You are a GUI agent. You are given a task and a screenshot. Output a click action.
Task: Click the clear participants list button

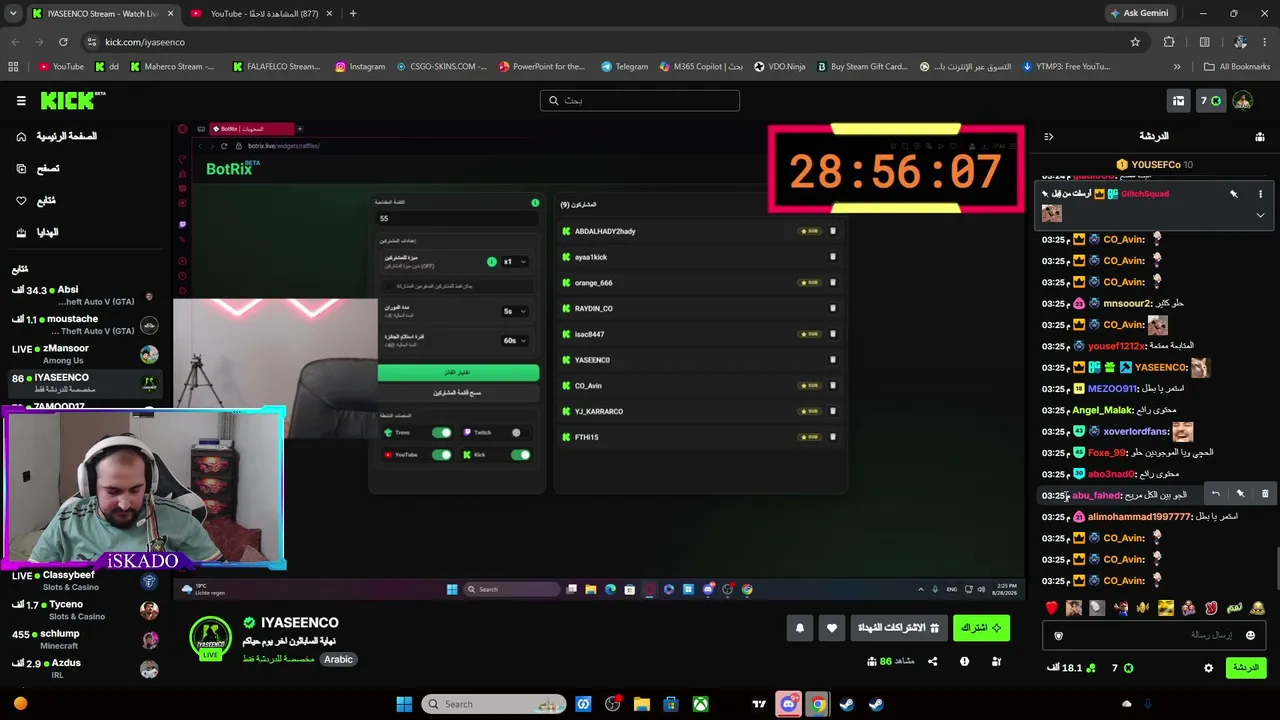458,393
